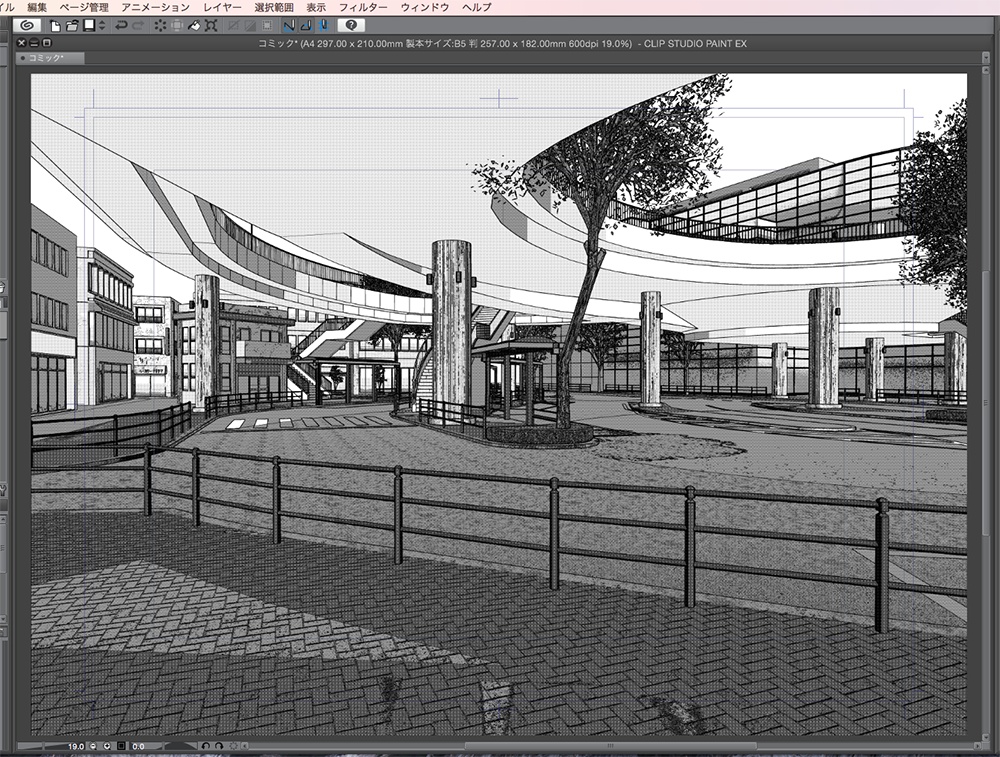Open the ウィンドウ menu
Screen dimensions: 1000x757
[425, 7]
